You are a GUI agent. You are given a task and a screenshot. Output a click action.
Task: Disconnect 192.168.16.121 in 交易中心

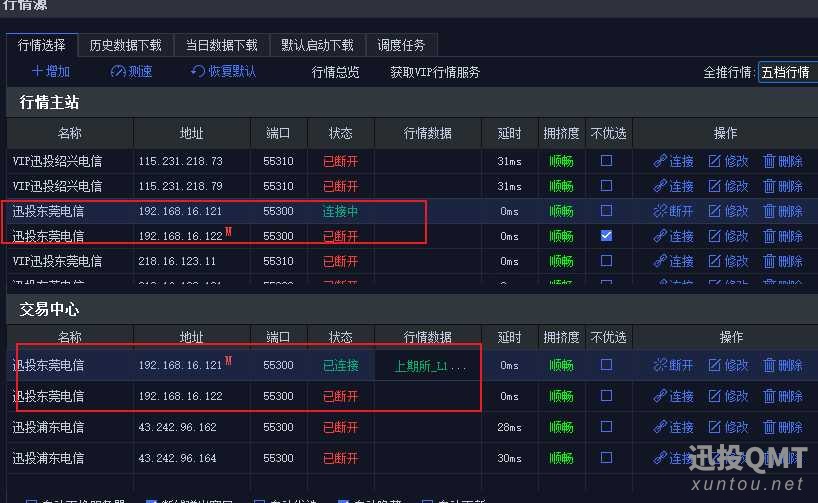click(x=673, y=365)
